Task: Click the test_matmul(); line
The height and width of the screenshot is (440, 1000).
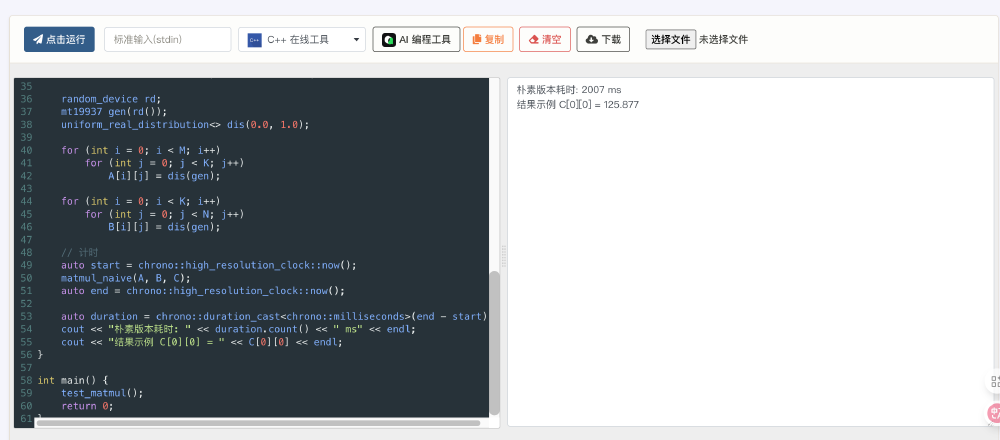Action: [x=102, y=393]
